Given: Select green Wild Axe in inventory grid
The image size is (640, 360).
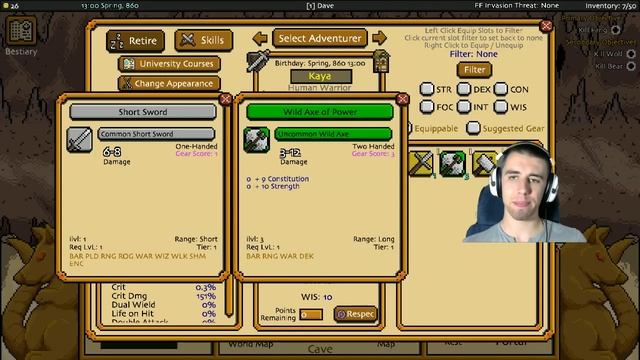Looking at the screenshot, I should (452, 164).
